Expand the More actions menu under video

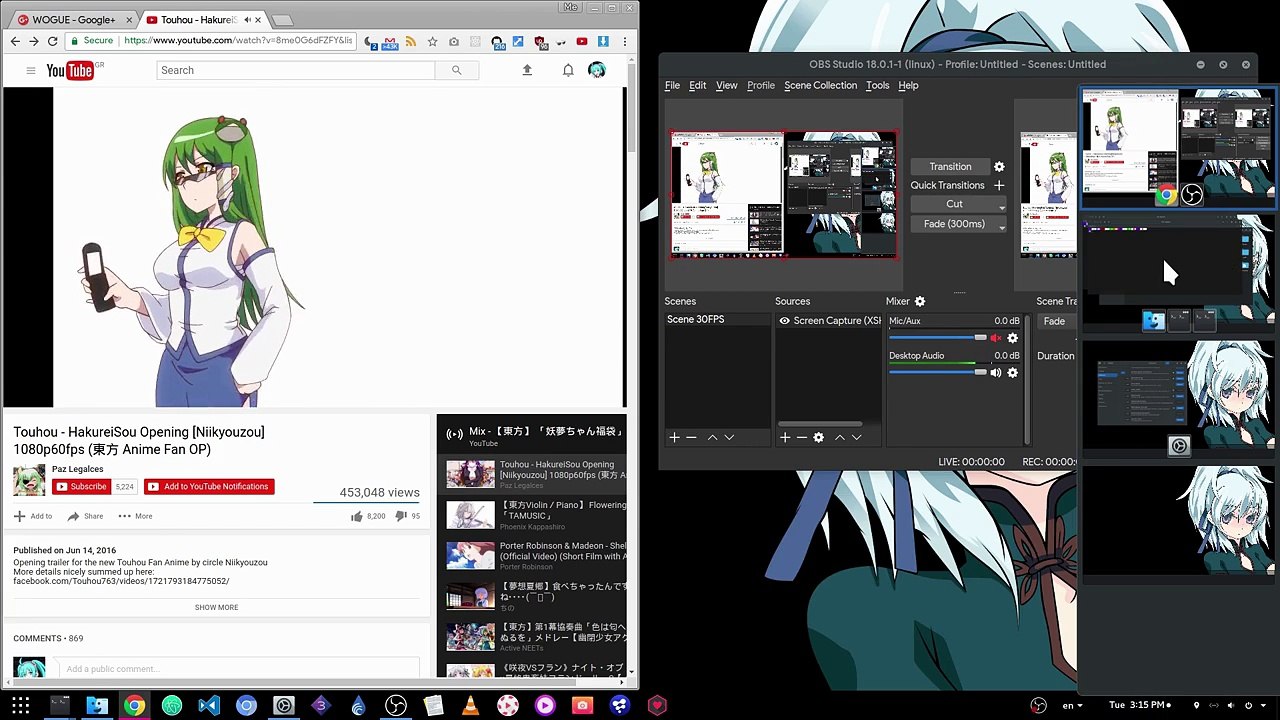tap(135, 516)
